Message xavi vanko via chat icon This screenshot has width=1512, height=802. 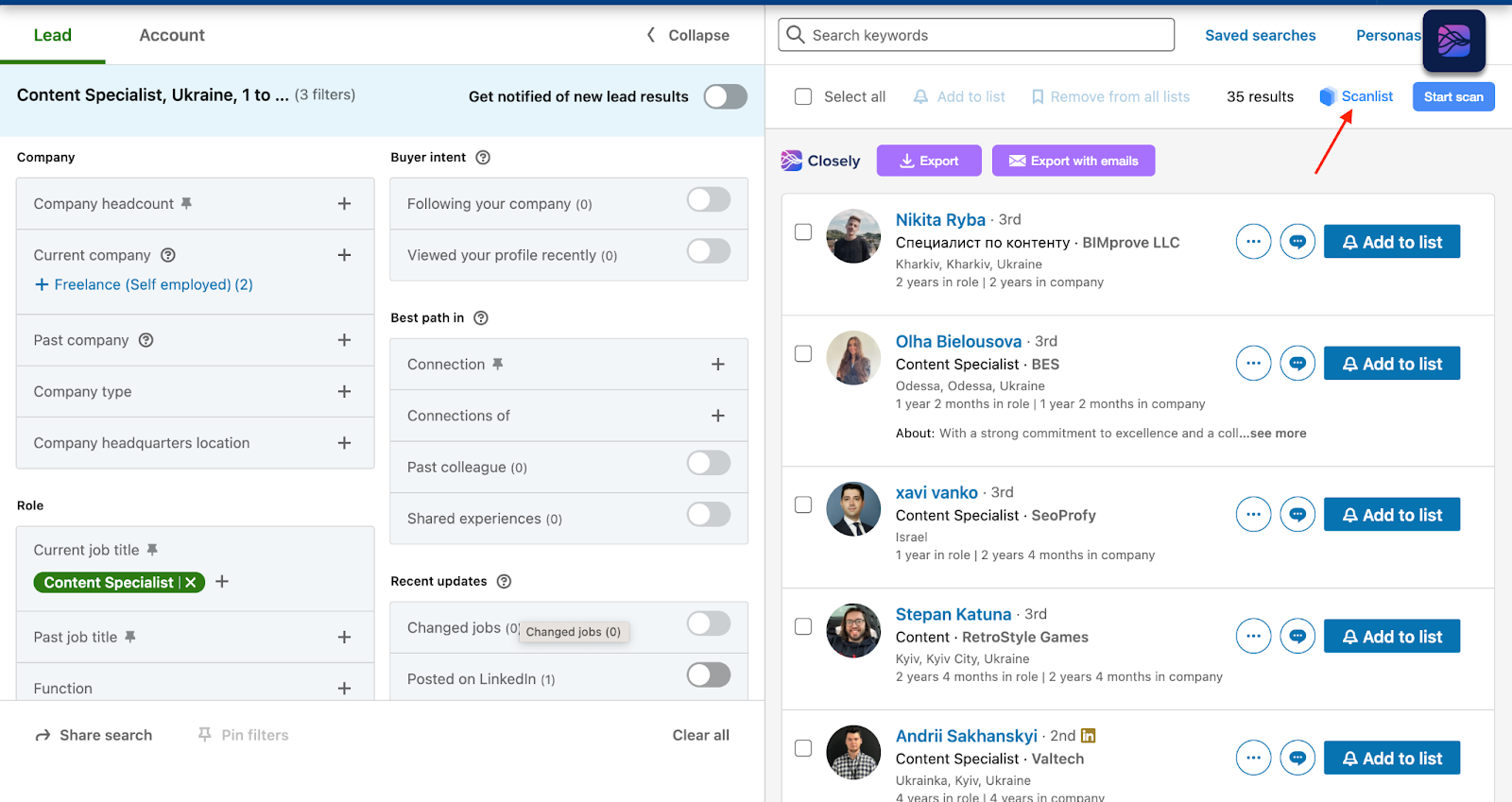[1297, 515]
